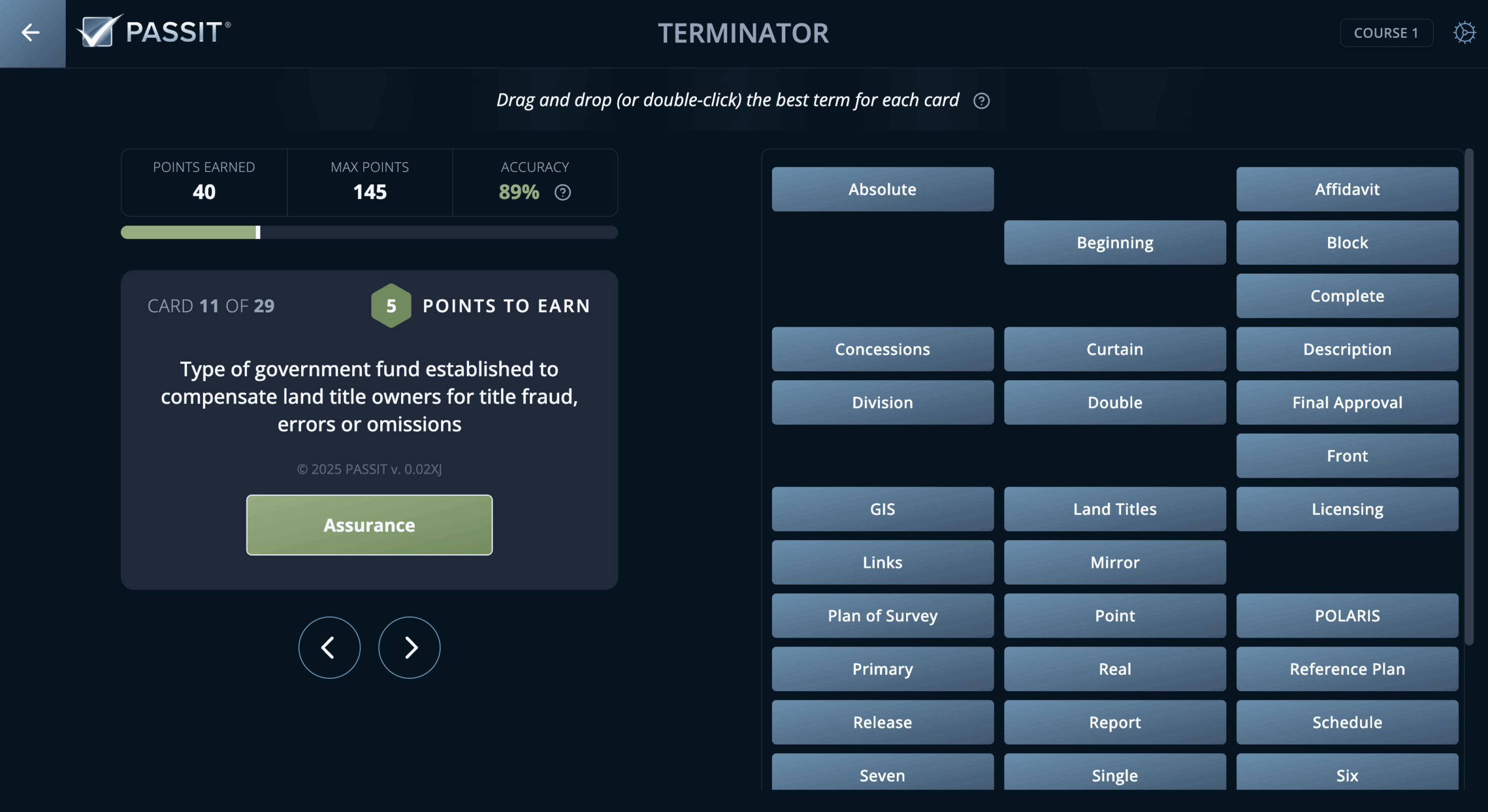Viewport: 1488px width, 812px height.
Task: Pick the Final Approval term tile
Action: click(1347, 402)
